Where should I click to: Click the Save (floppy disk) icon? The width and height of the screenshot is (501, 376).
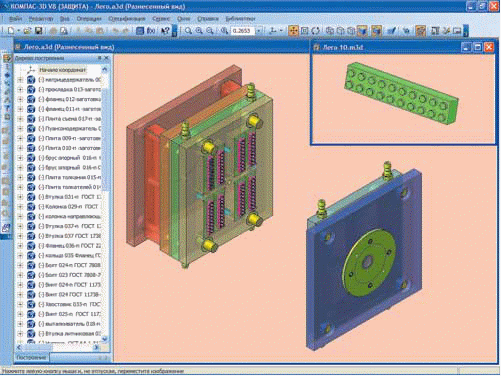[x=38, y=31]
